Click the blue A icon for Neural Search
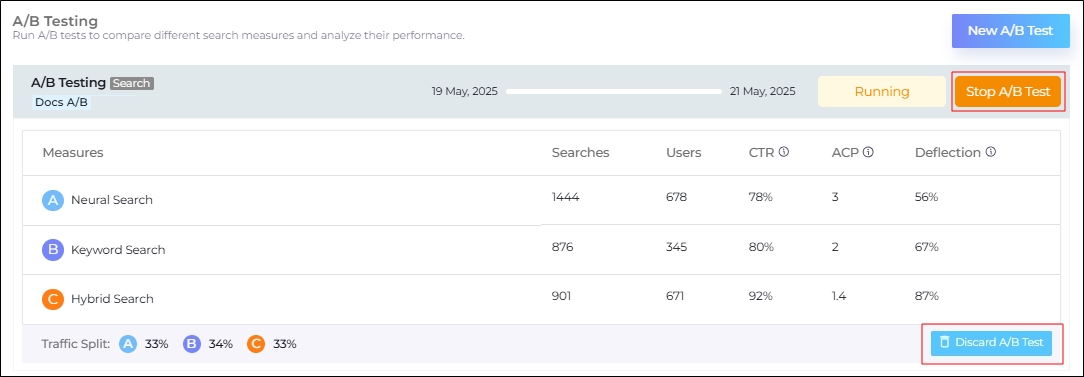This screenshot has width=1084, height=377. tap(53, 200)
